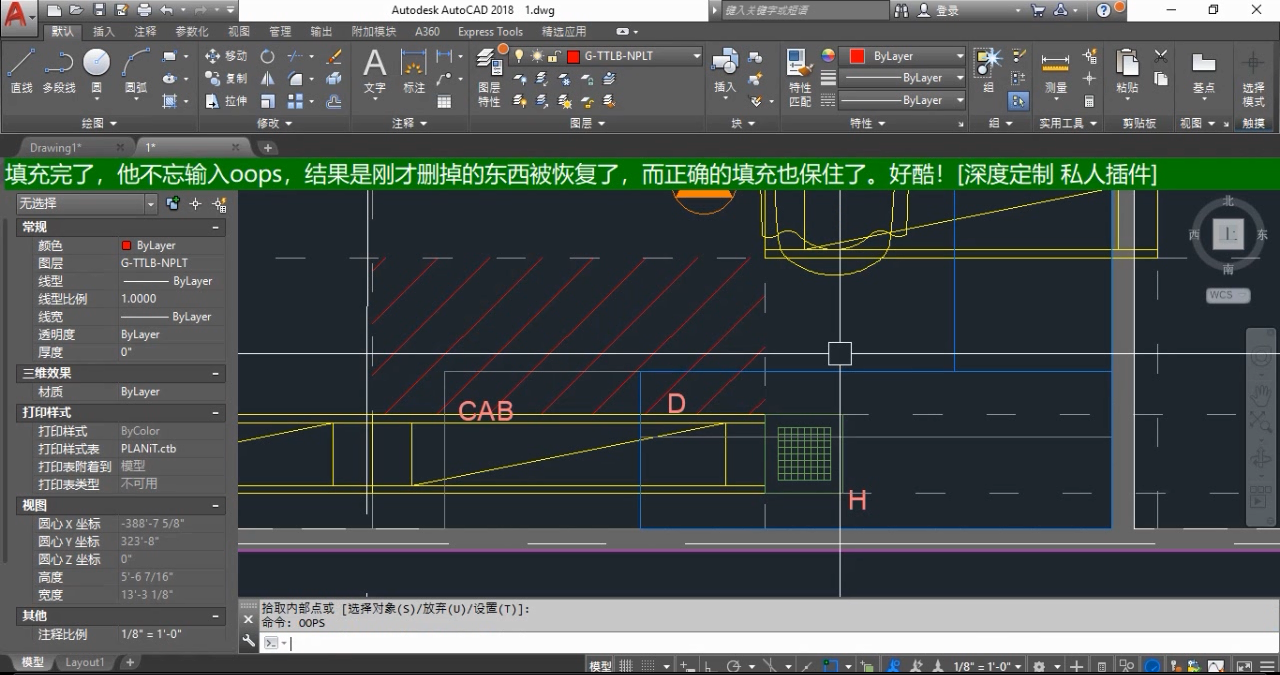Toggle the layer lock padlock icon
The image size is (1280, 675).
[x=553, y=56]
